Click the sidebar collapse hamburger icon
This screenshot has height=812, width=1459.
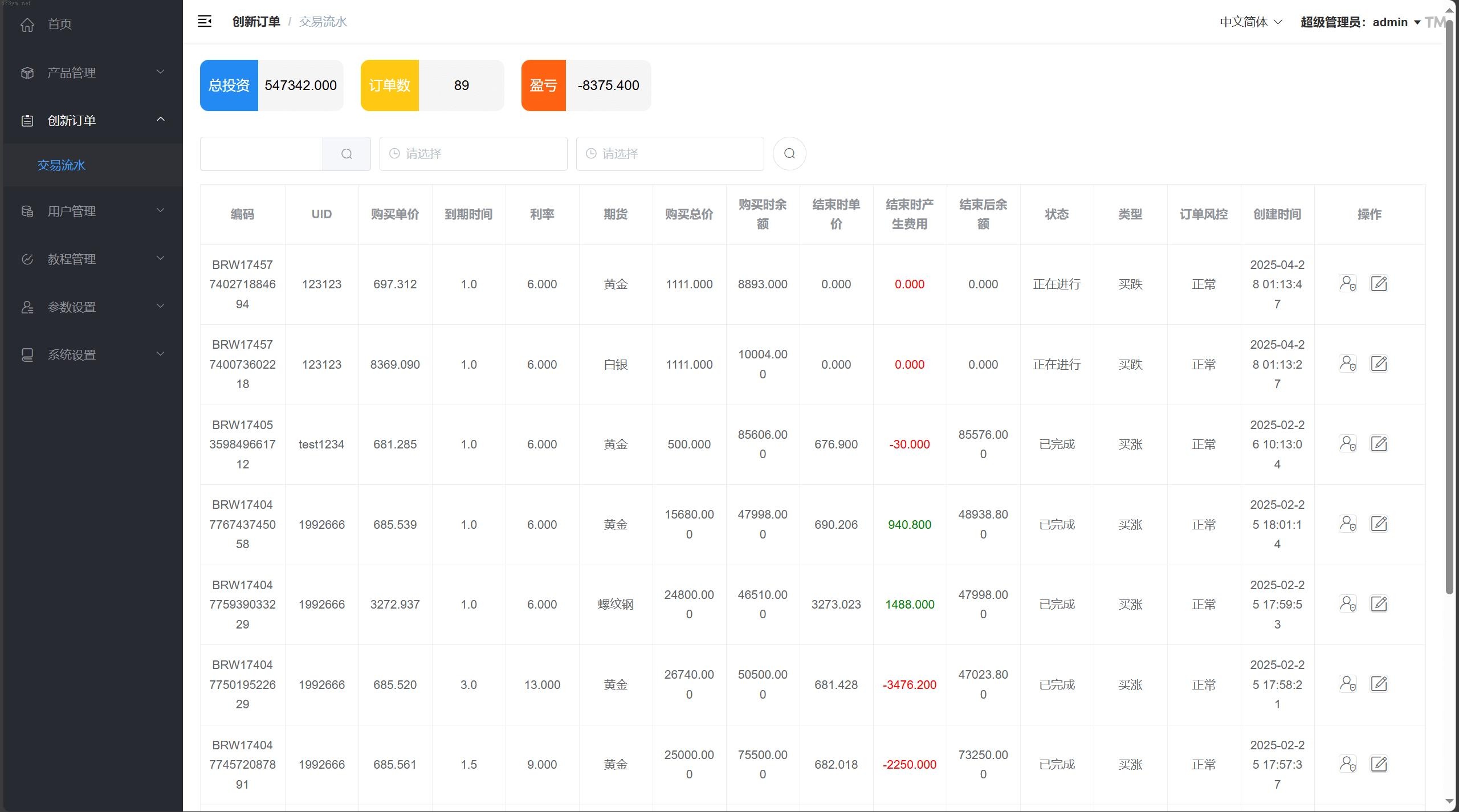pos(205,22)
